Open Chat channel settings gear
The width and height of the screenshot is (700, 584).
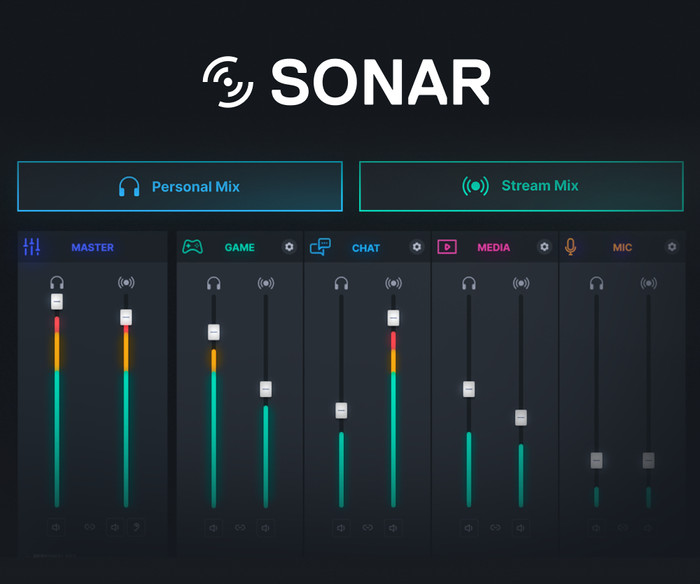tap(417, 247)
